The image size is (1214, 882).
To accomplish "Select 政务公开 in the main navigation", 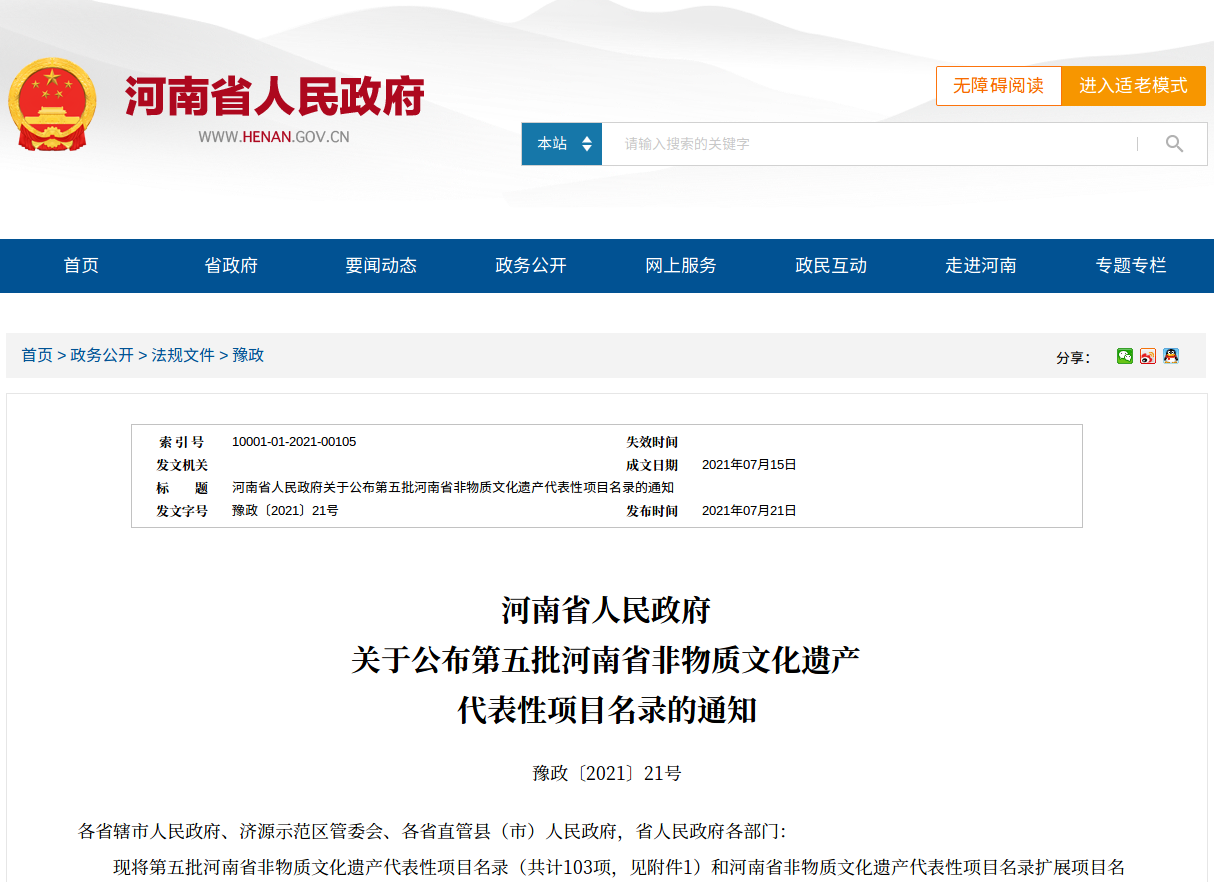I will point(531,266).
